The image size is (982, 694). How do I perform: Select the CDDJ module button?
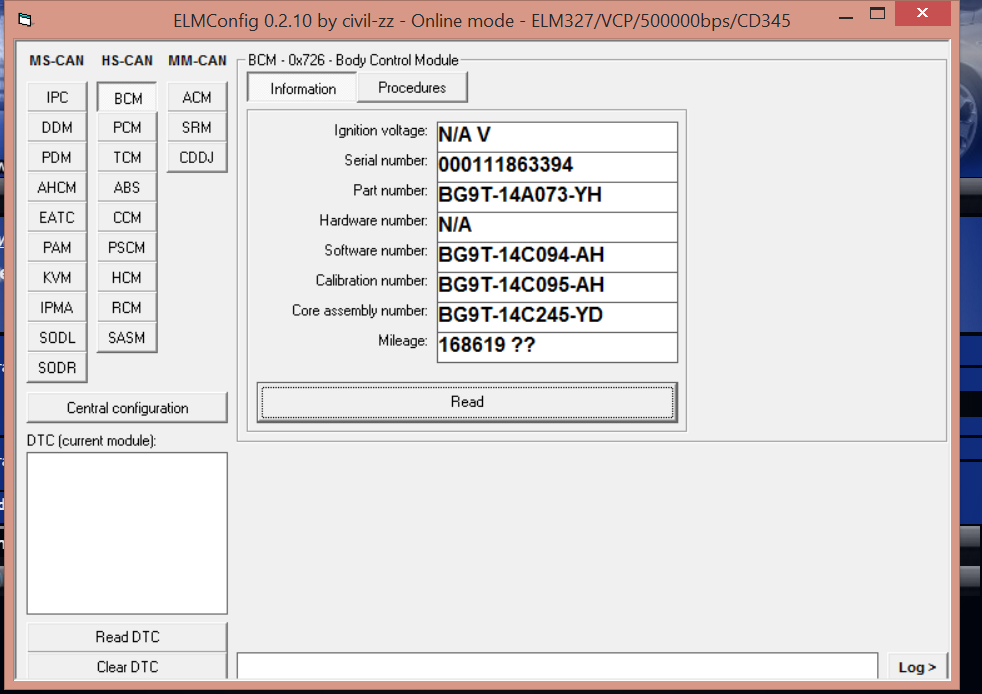(x=197, y=157)
